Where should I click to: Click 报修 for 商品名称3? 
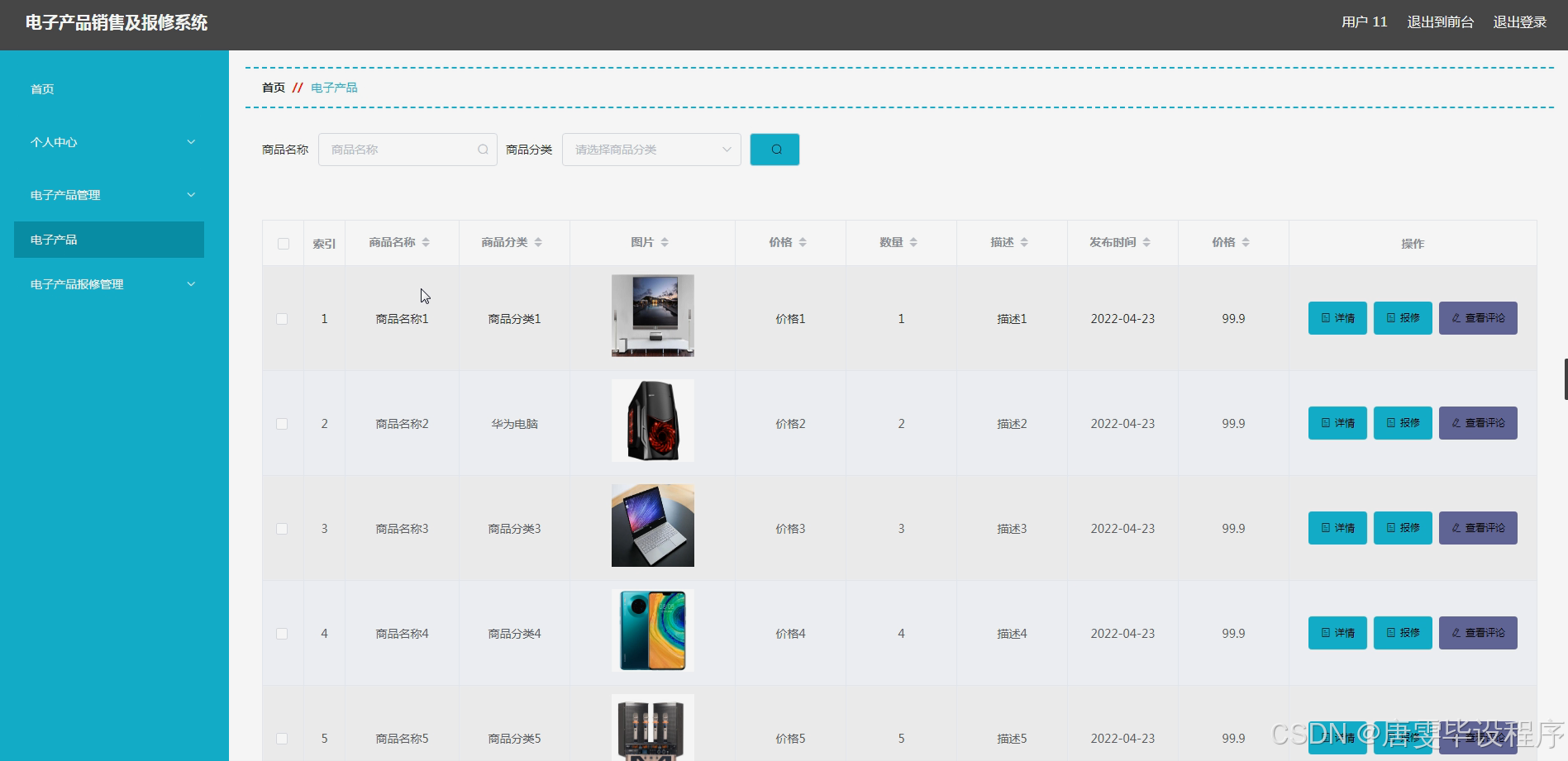coord(1403,528)
